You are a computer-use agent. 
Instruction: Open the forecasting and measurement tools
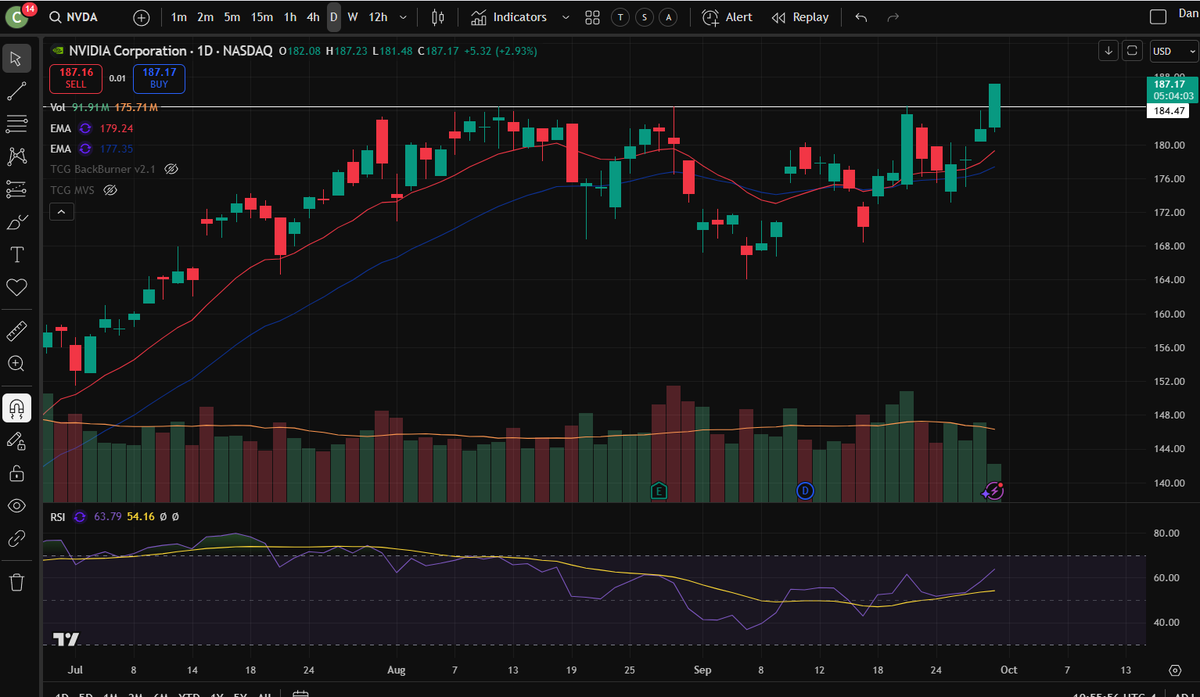[x=16, y=189]
